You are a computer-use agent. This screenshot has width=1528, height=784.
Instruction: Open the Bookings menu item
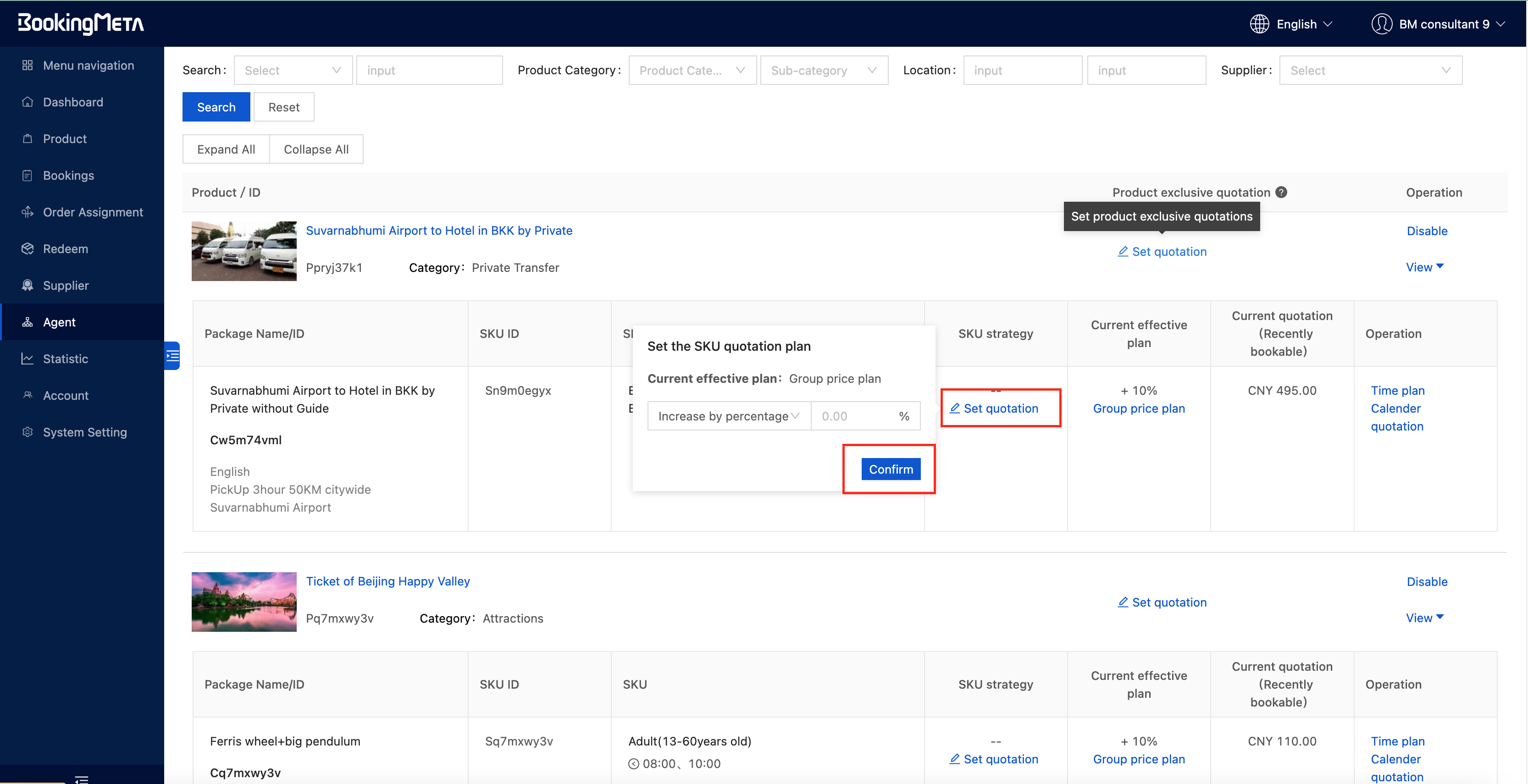tap(68, 176)
